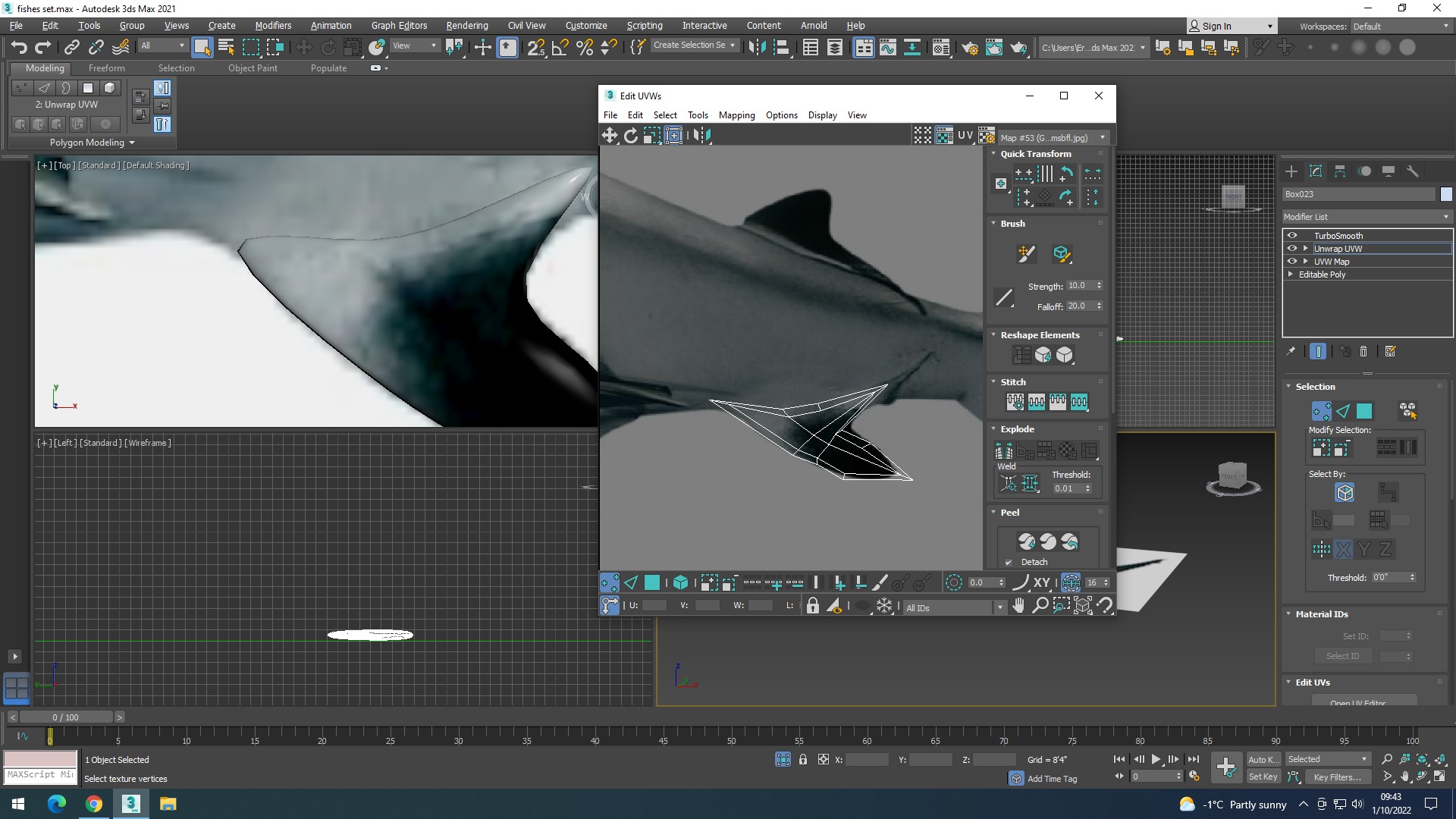Image resolution: width=1456 pixels, height=819 pixels.
Task: Click the Zoom magnifier icon in Edit UVWs
Action: [x=1040, y=605]
